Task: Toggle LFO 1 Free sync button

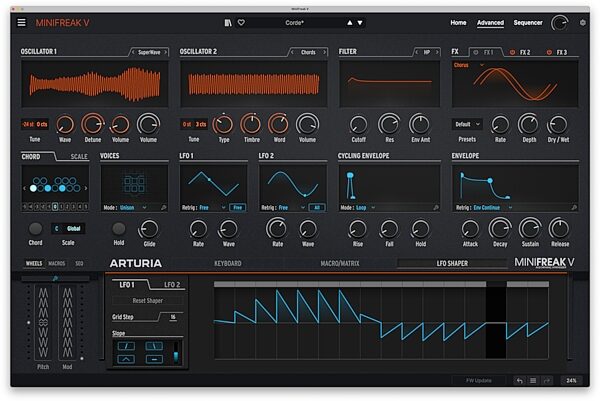Action: click(238, 207)
